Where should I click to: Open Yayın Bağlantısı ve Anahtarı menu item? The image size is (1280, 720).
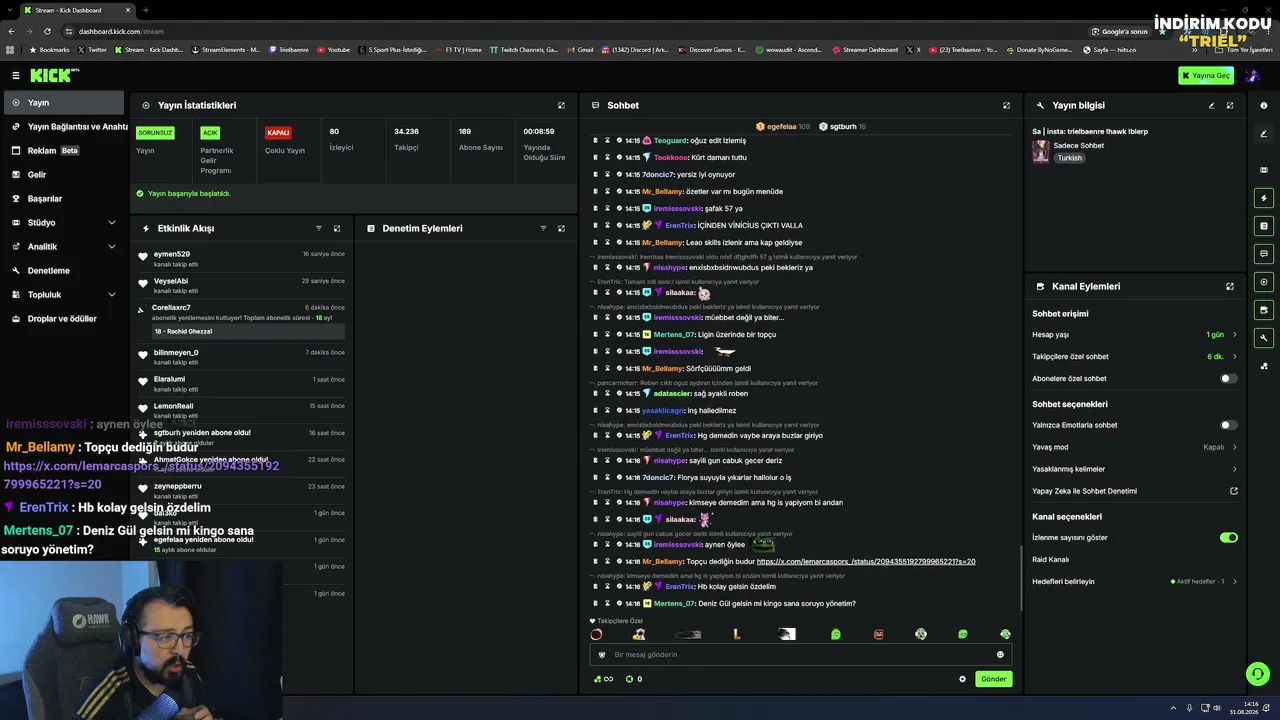tap(64, 127)
